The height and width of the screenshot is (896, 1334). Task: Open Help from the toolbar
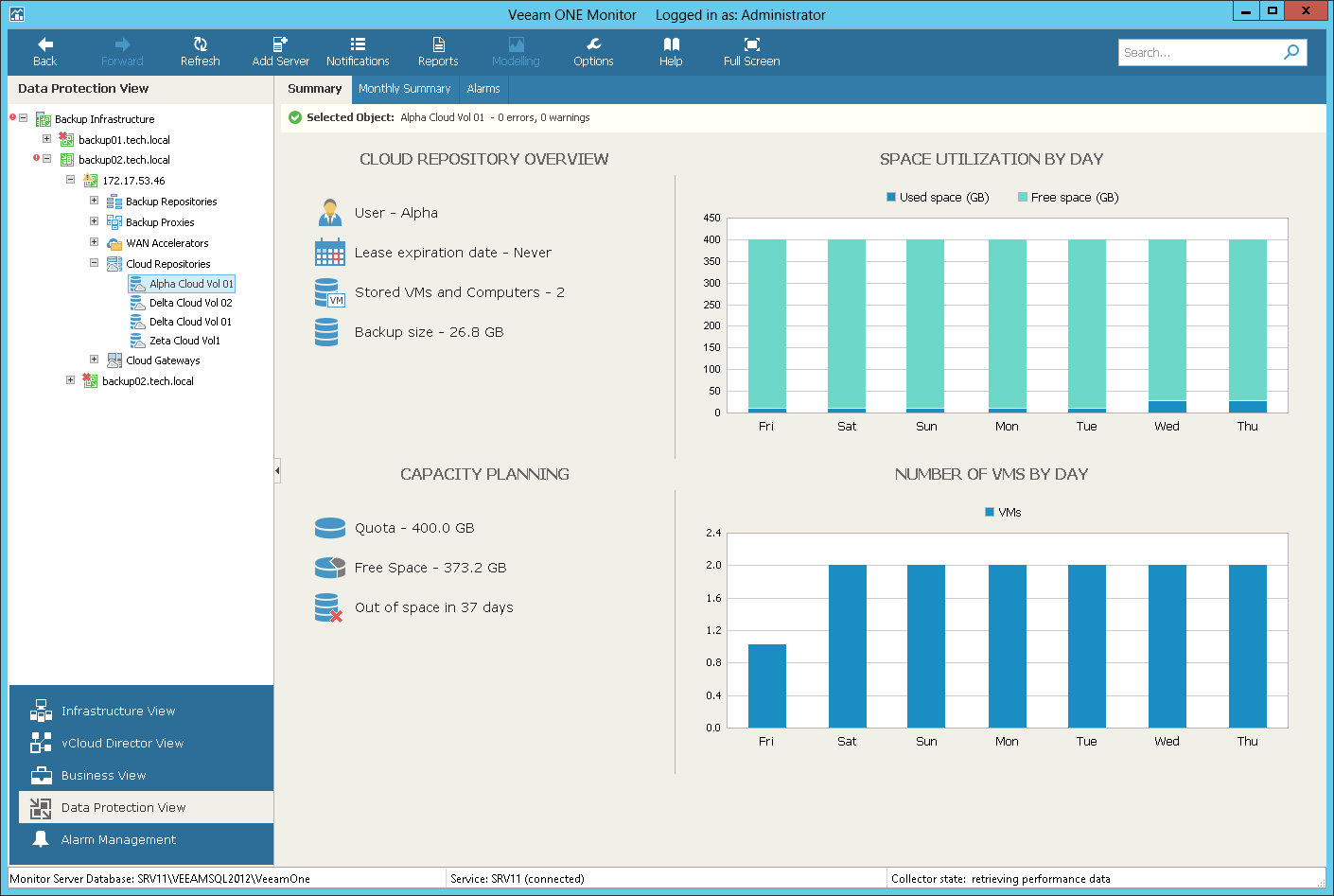coord(671,52)
